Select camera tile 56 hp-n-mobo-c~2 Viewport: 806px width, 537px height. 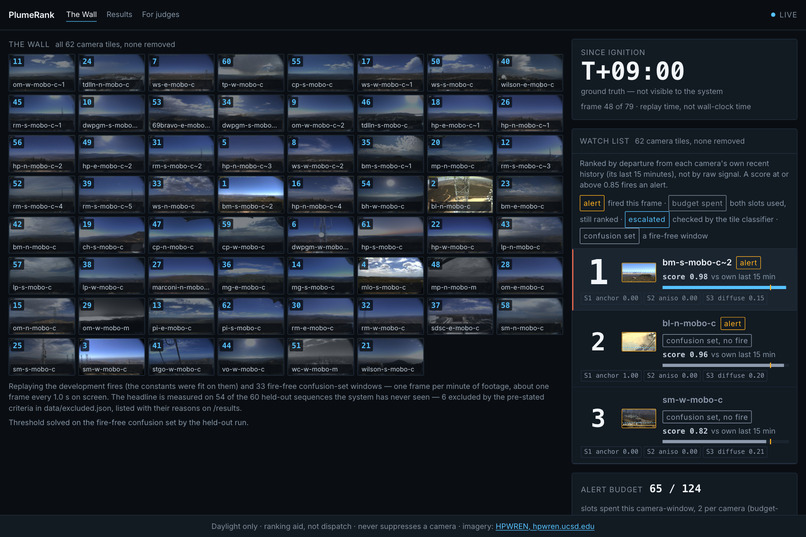tap(42, 154)
